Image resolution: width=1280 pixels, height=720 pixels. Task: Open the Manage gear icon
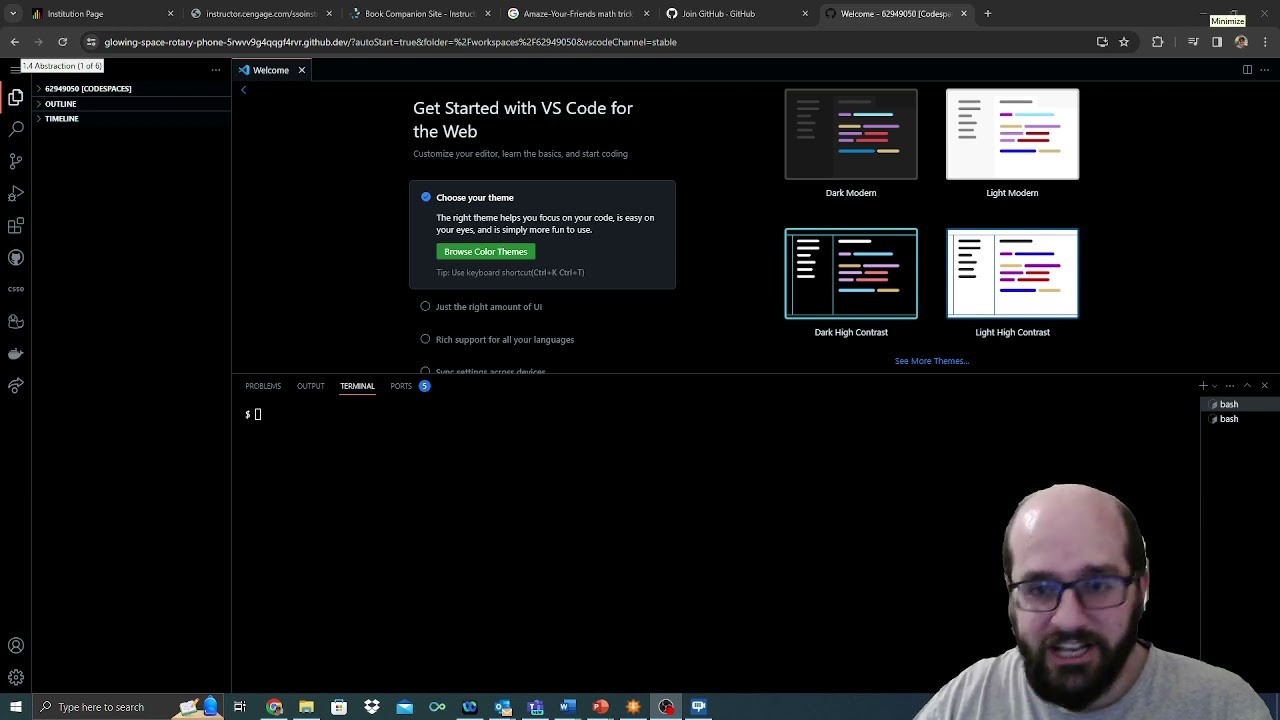15,678
